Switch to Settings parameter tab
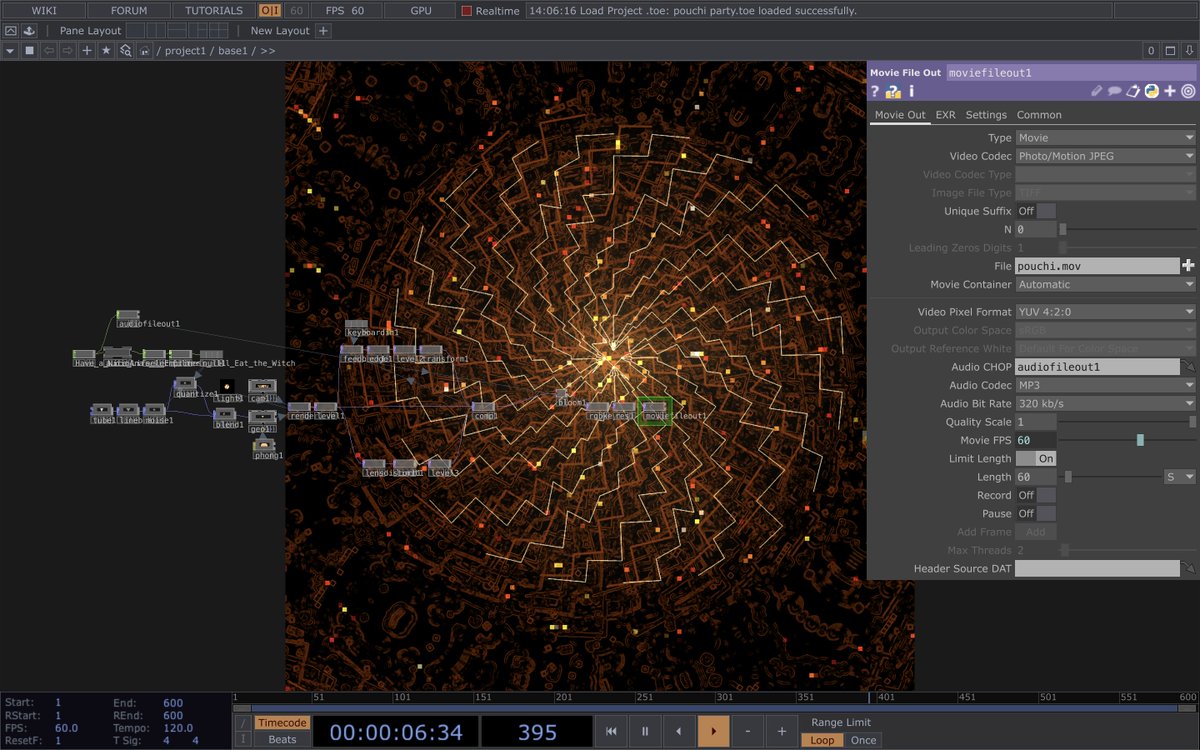 (x=986, y=115)
